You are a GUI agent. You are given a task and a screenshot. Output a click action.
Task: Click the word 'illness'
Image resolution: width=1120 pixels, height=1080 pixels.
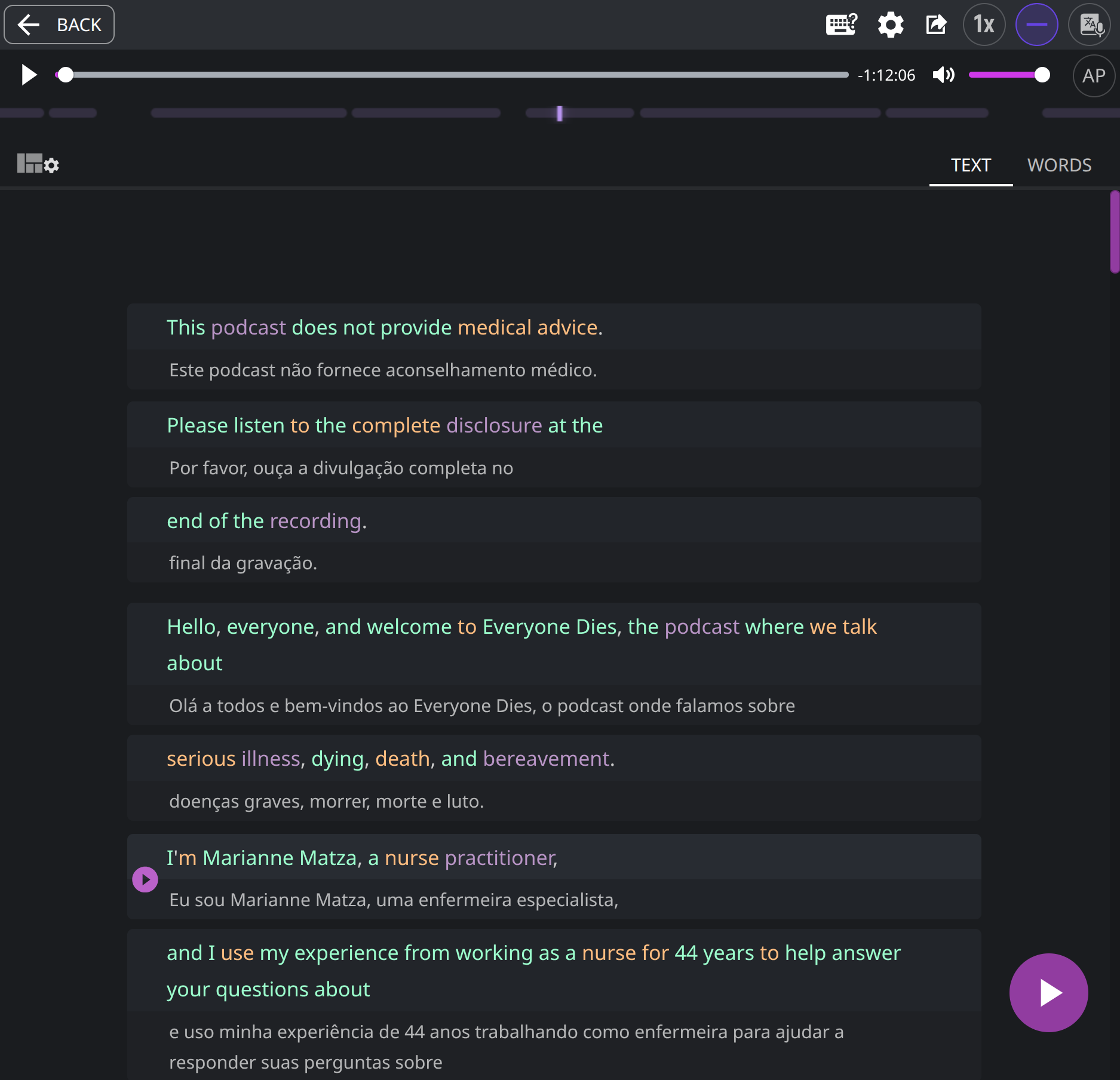[271, 759]
